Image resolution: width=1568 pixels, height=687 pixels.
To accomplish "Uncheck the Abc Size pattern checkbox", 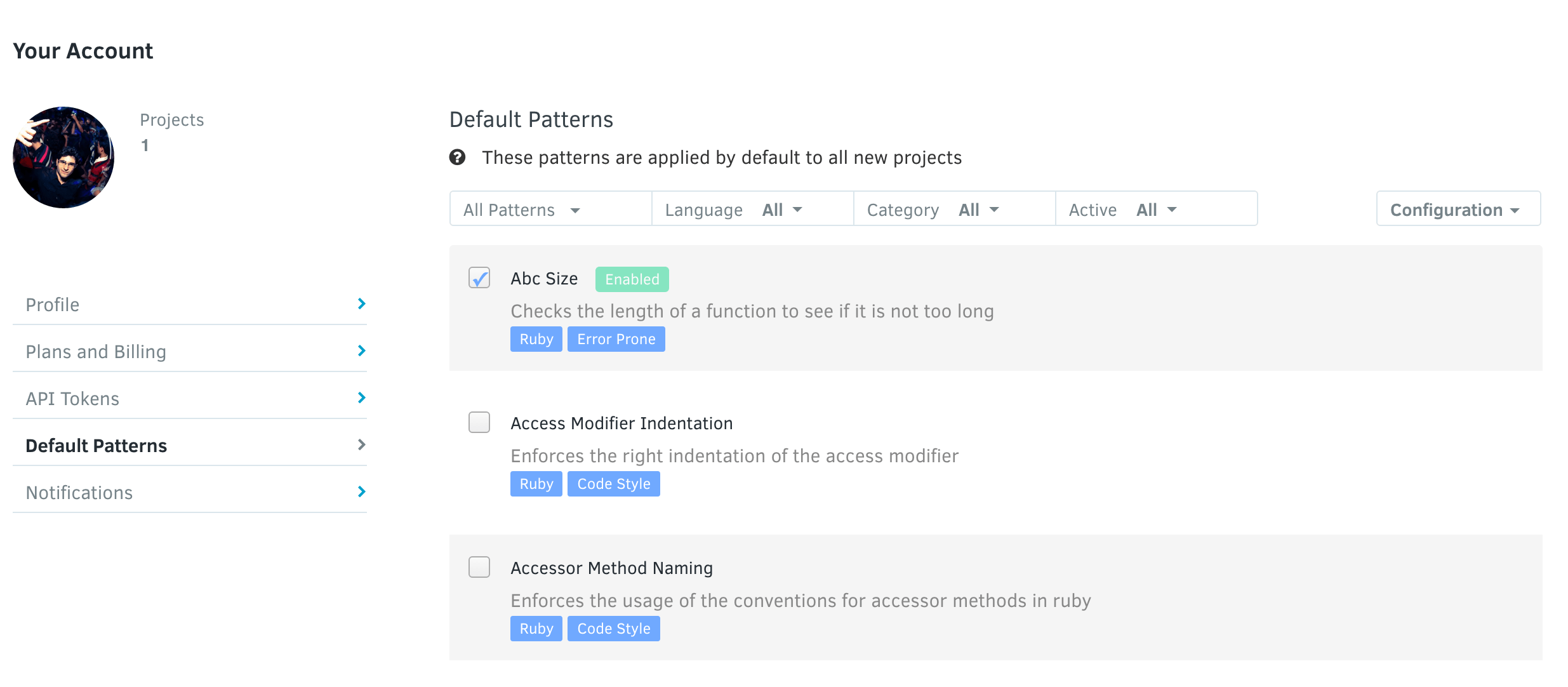I will click(x=479, y=278).
